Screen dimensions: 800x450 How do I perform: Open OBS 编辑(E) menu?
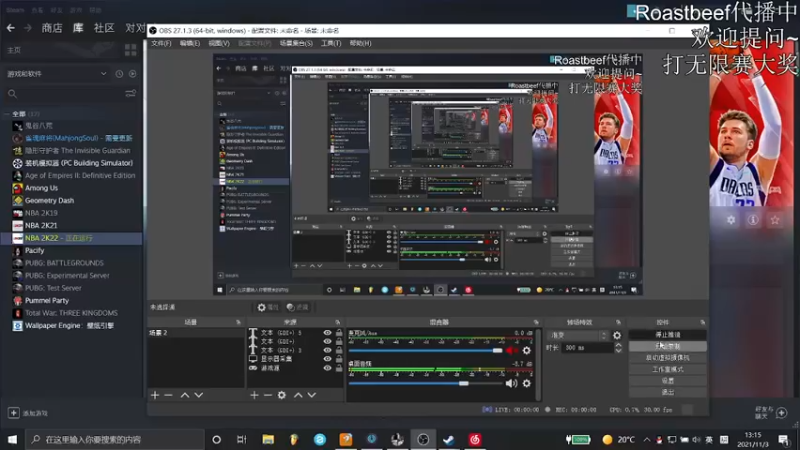(x=190, y=43)
